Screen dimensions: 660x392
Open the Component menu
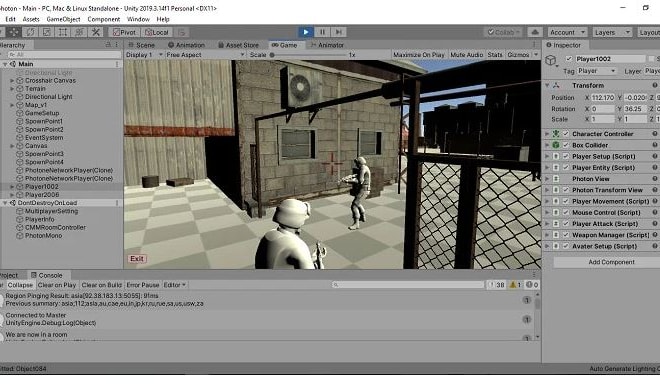[104, 19]
